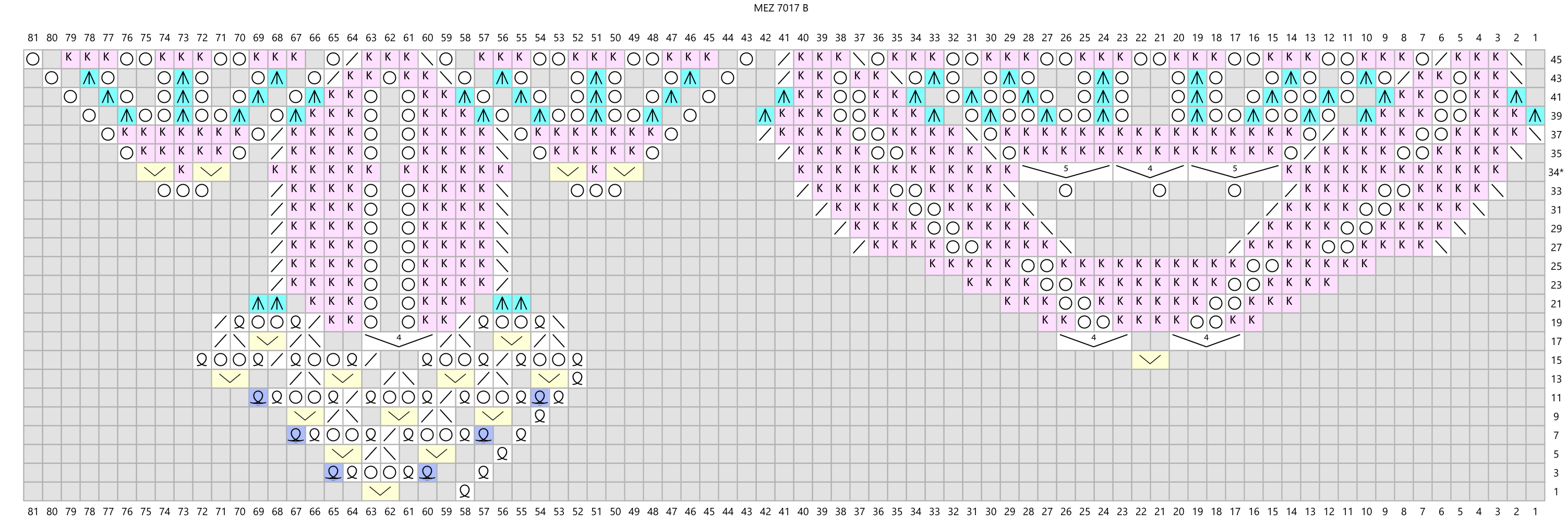
Task: Click the twisted stitch in row 5, column 56
Action: tap(502, 454)
